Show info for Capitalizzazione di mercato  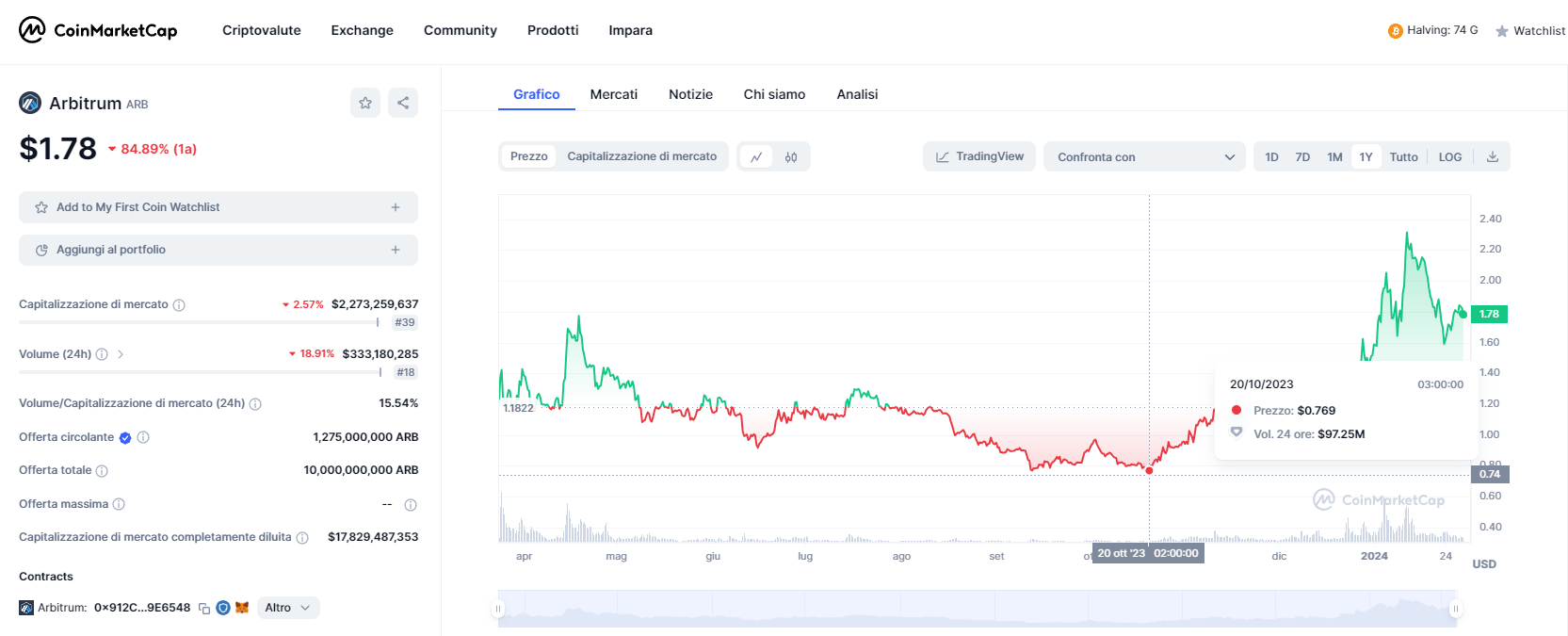[x=179, y=305]
